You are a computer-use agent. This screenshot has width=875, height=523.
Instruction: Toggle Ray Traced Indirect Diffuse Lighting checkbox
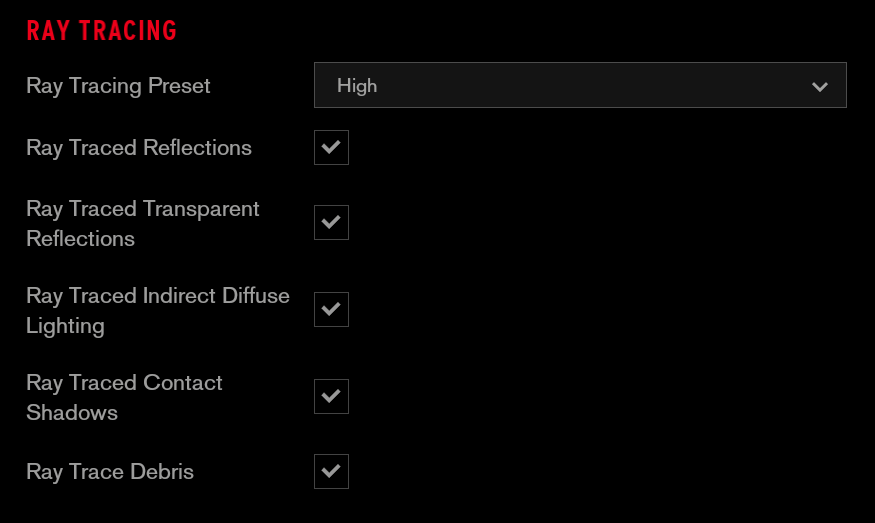click(331, 309)
